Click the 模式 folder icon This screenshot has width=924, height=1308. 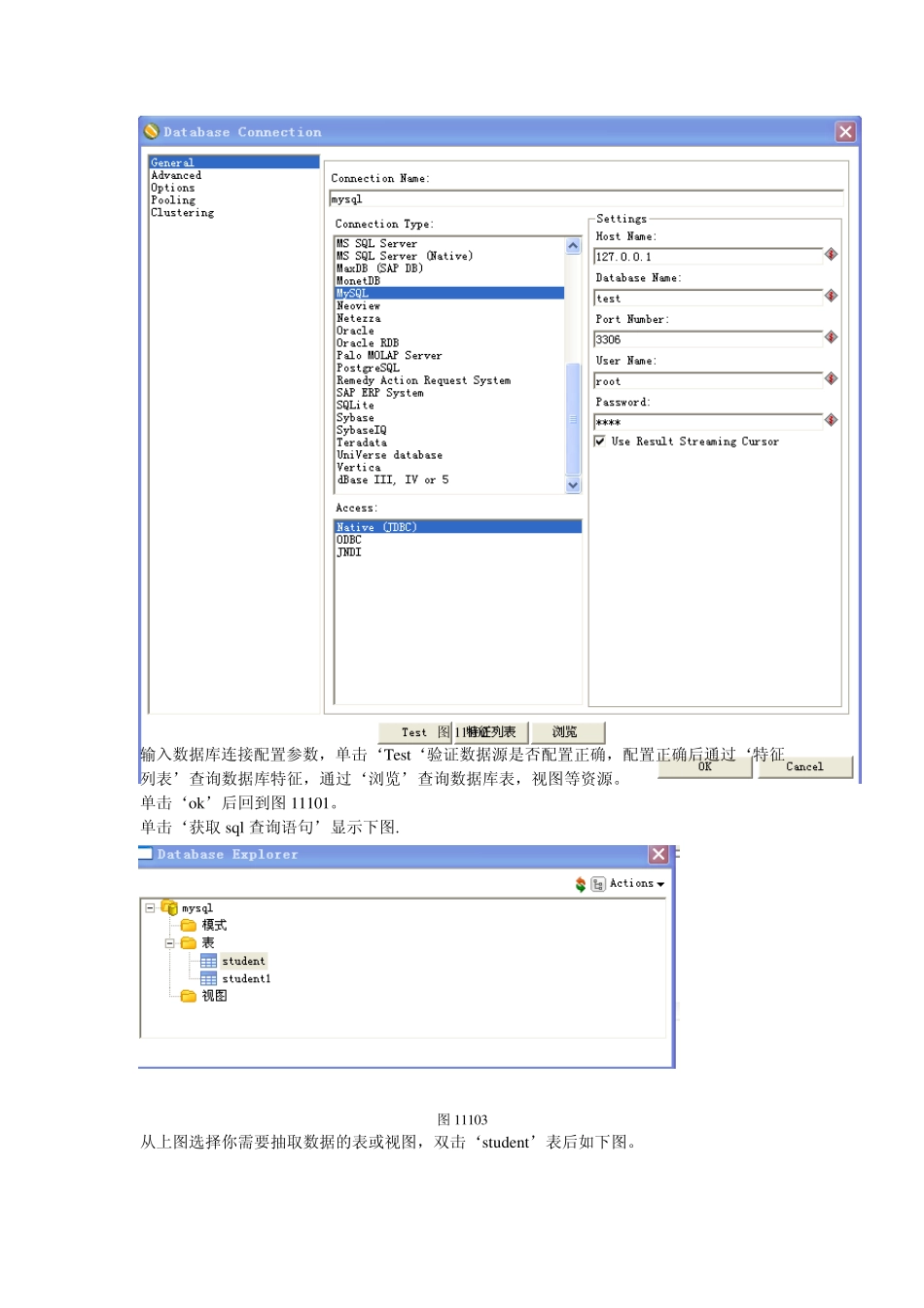click(x=189, y=926)
